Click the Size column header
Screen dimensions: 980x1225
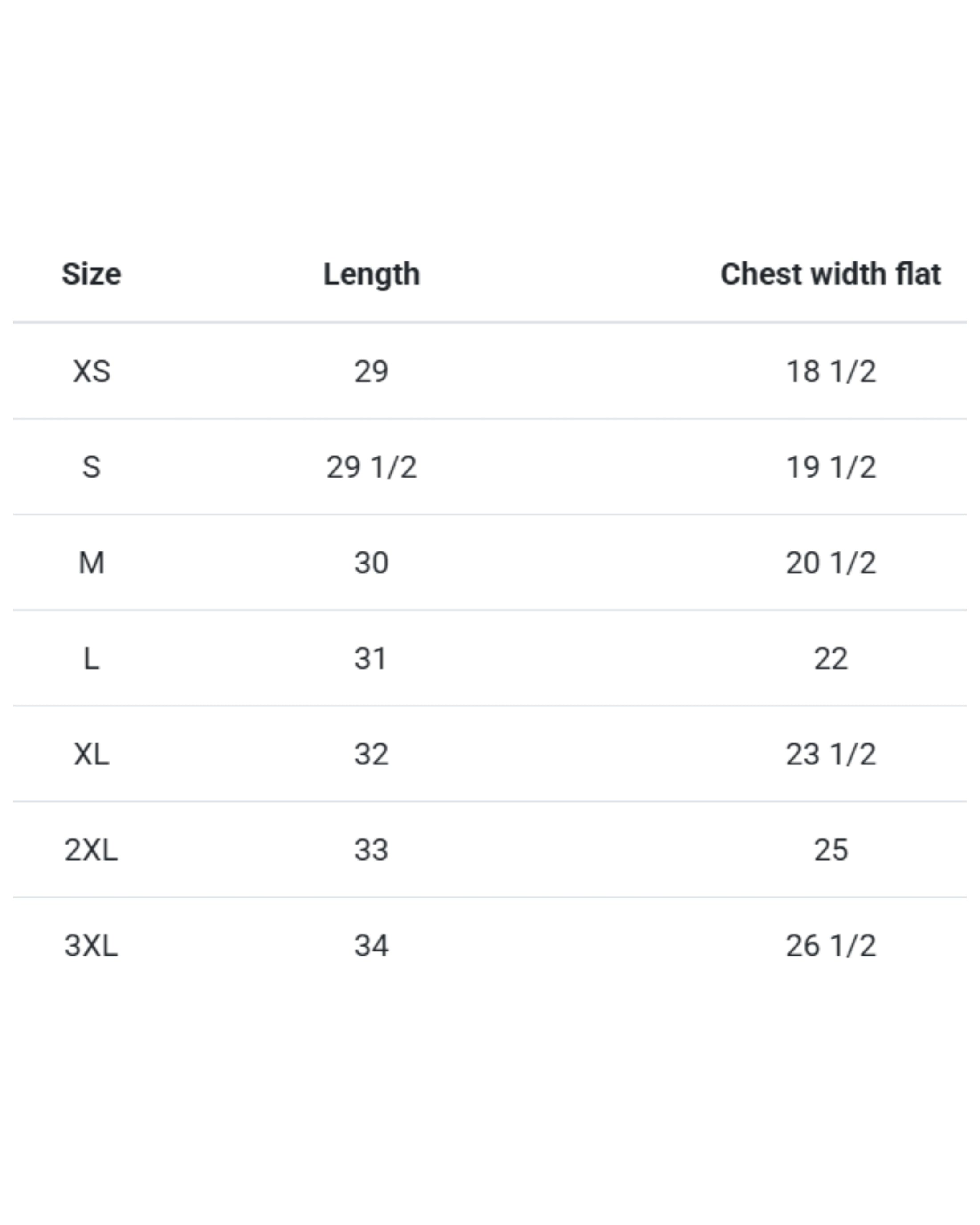(x=91, y=274)
